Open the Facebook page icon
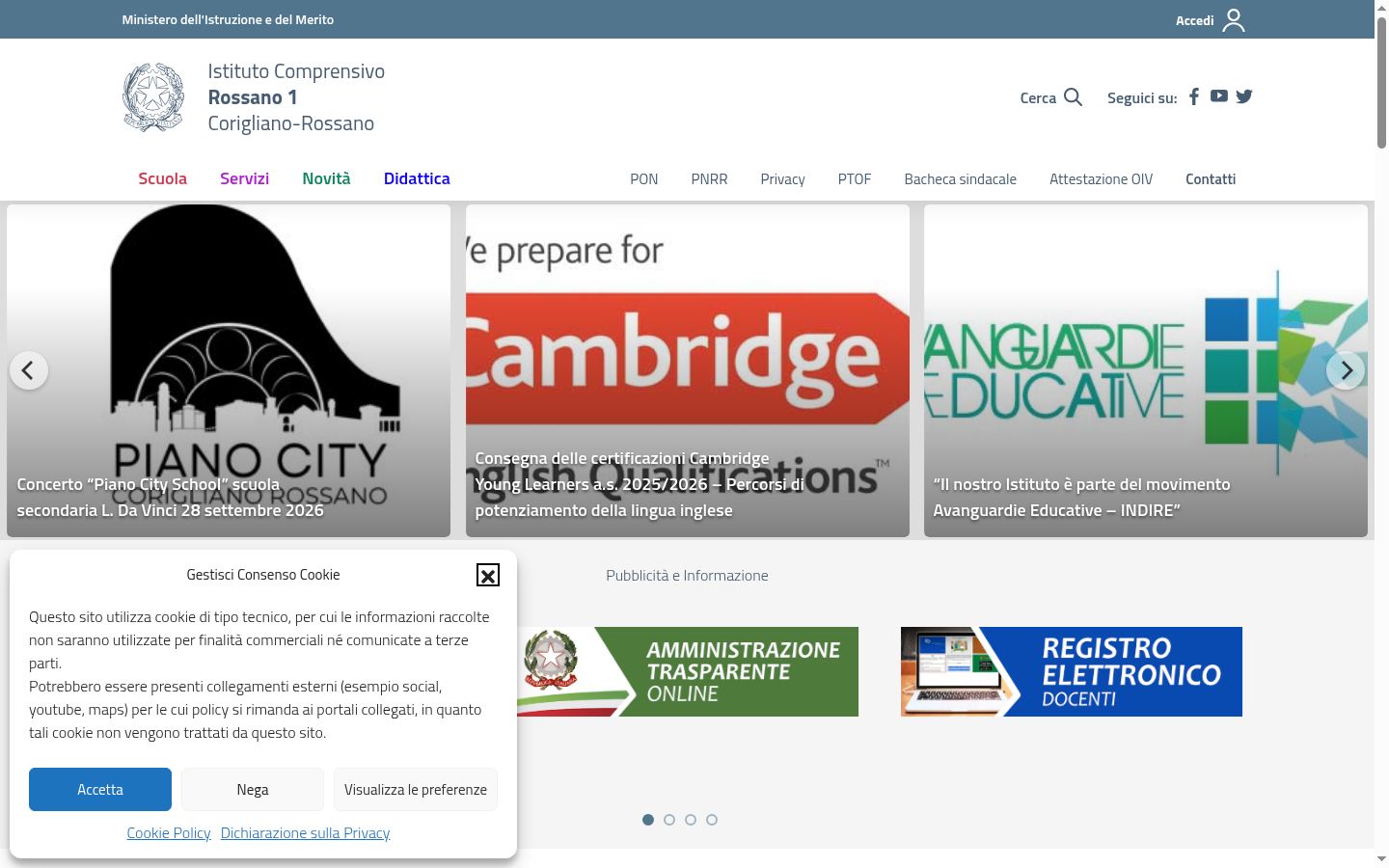This screenshot has height=868, width=1389. (x=1194, y=96)
